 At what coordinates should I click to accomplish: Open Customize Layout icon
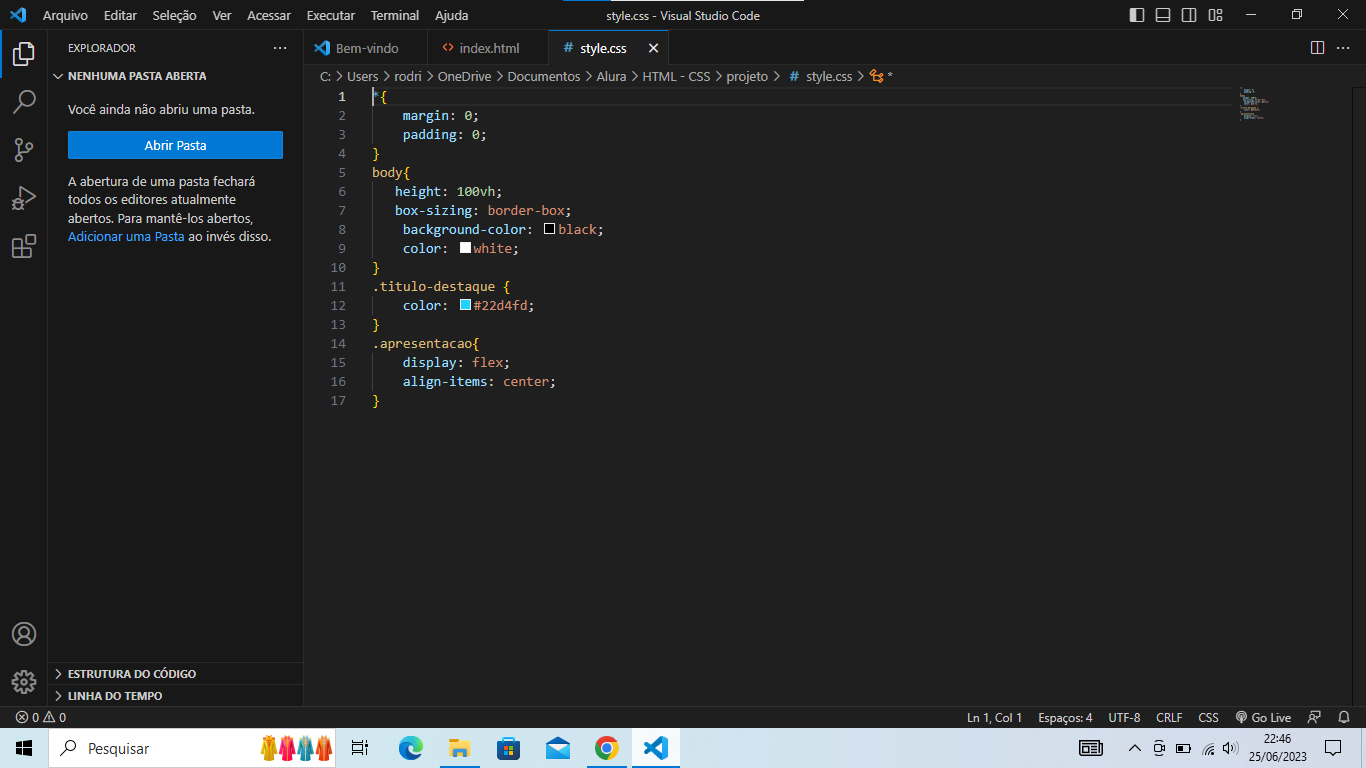tap(1215, 15)
